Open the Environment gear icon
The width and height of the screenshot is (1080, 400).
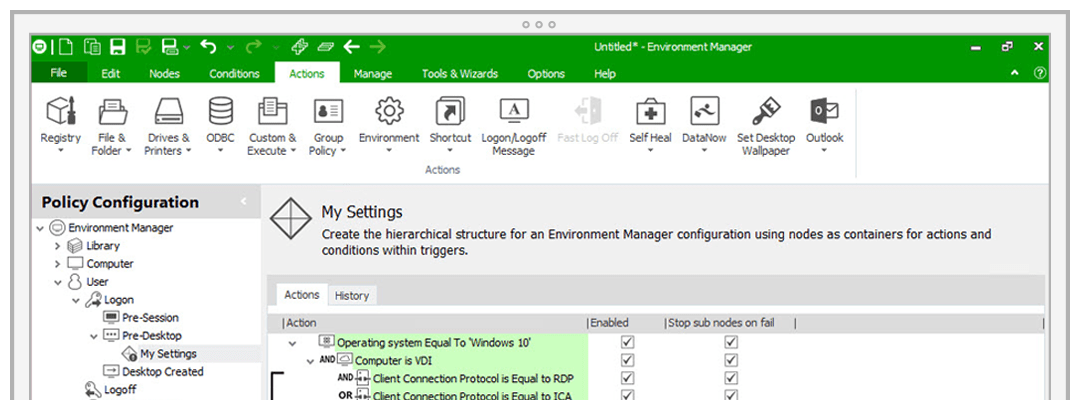coord(389,112)
